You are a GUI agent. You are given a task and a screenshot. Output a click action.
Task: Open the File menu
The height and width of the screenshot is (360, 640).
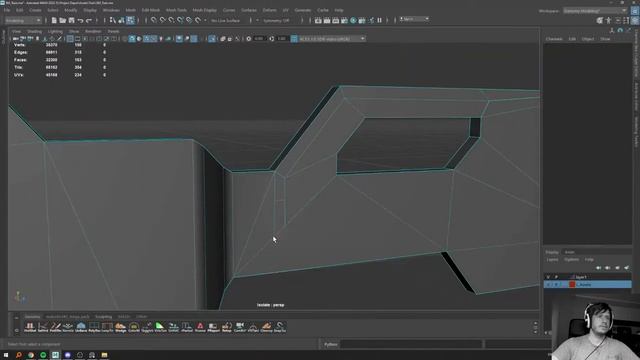(x=7, y=10)
